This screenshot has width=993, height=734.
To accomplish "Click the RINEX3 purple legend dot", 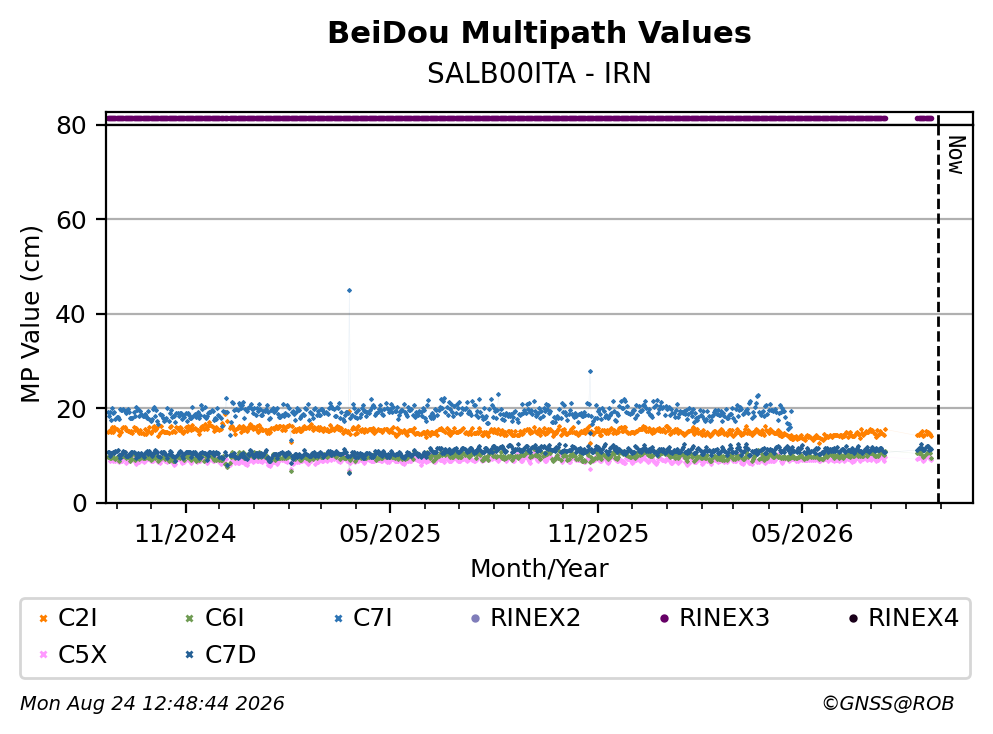I will click(664, 619).
